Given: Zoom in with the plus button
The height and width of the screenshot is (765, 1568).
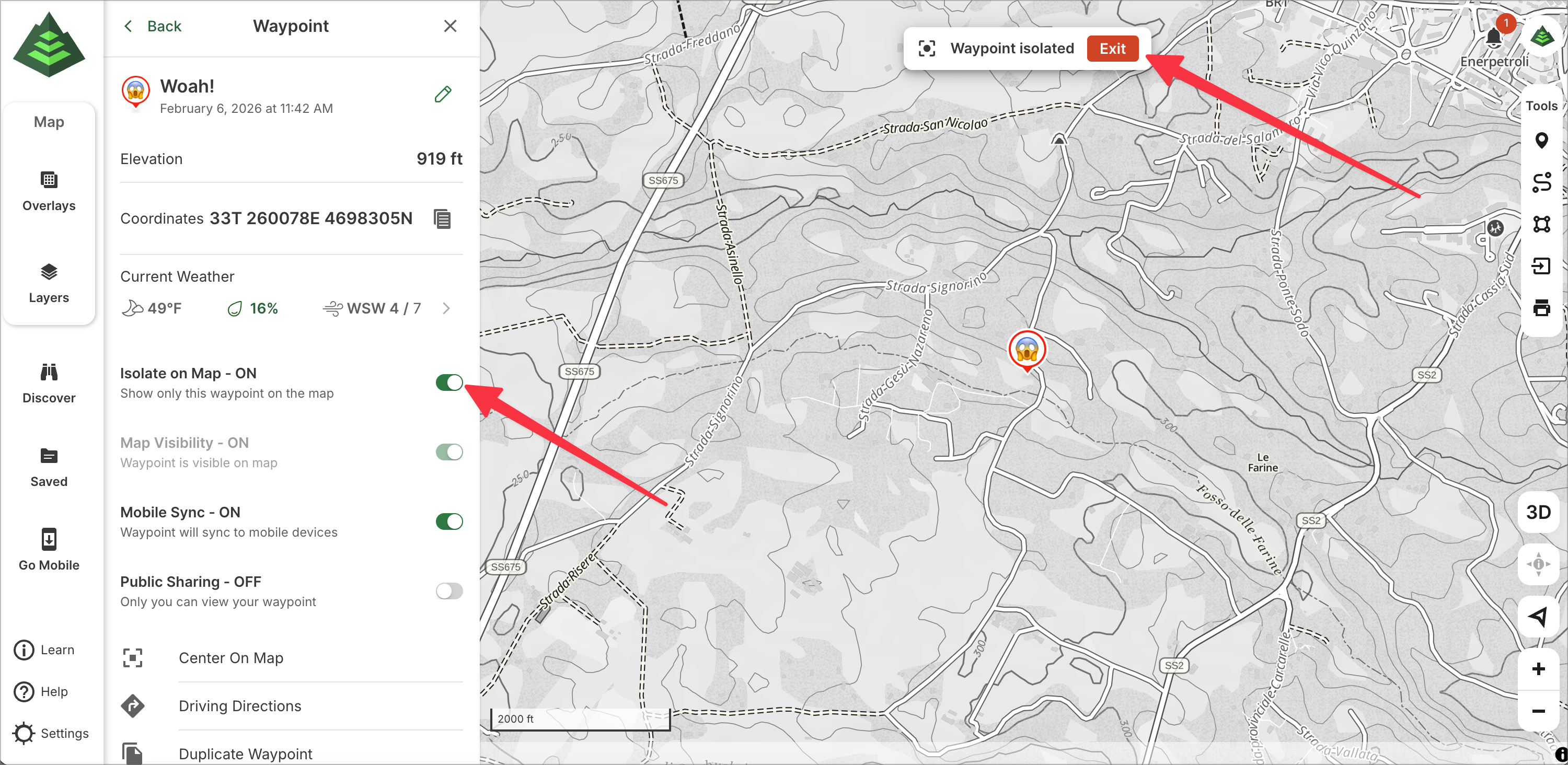Looking at the screenshot, I should pyautogui.click(x=1538, y=669).
